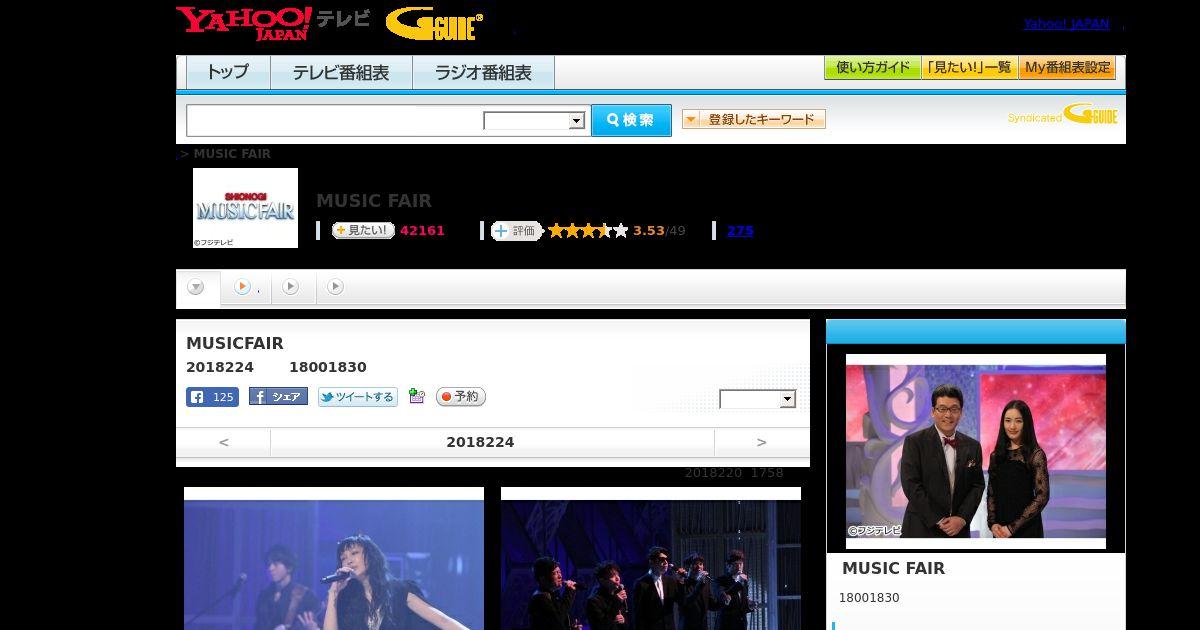The image size is (1200, 630).
Task: Open the dropdown in the episode header
Action: pyautogui.click(x=757, y=399)
